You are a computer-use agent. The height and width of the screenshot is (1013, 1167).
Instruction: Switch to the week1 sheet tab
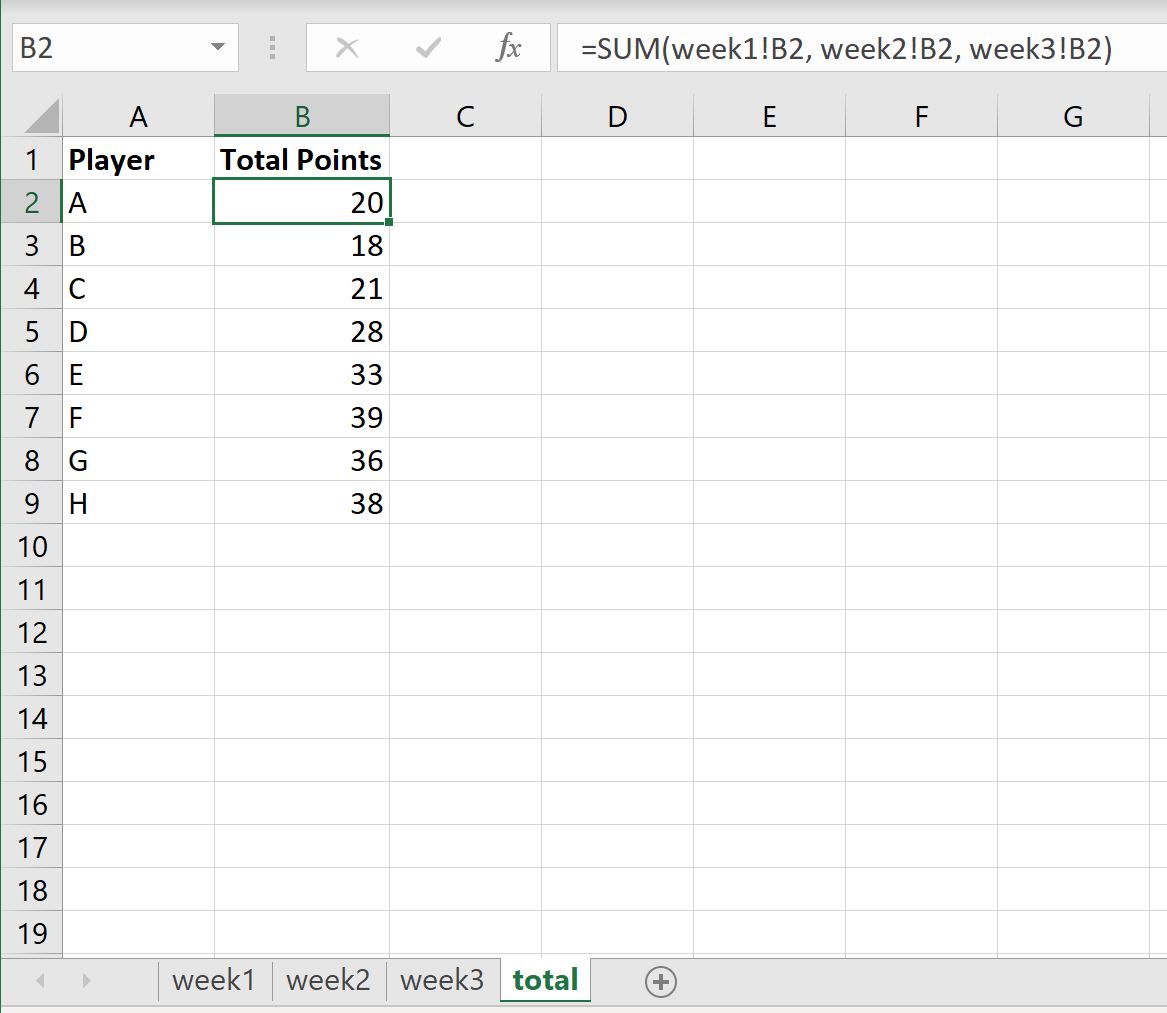coord(214,980)
